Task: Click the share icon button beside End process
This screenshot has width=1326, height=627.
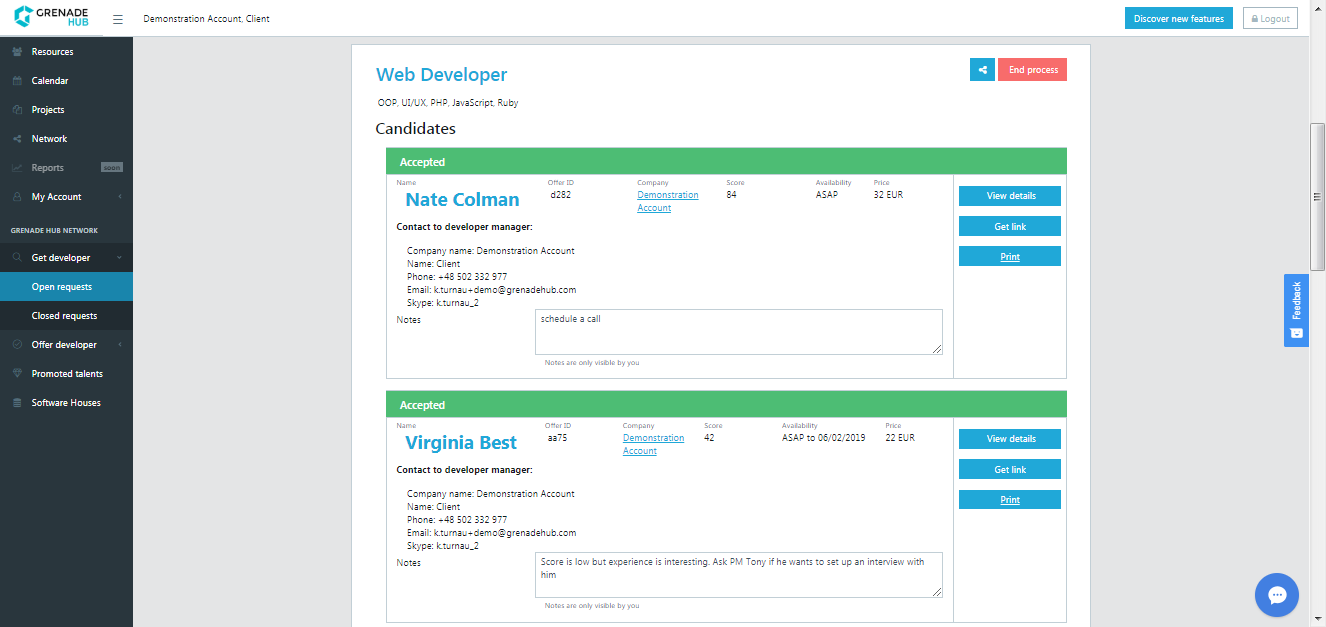Action: tap(982, 70)
